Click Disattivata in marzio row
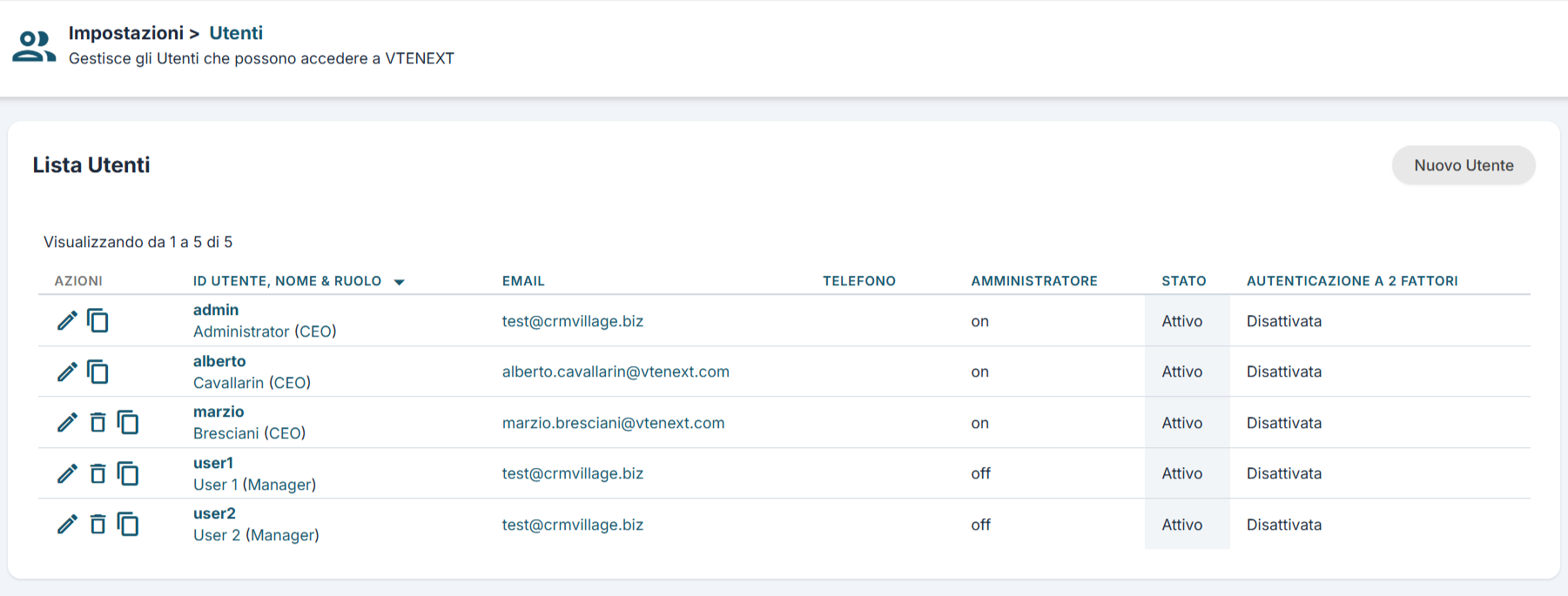Image resolution: width=1568 pixels, height=596 pixels. 1284,423
